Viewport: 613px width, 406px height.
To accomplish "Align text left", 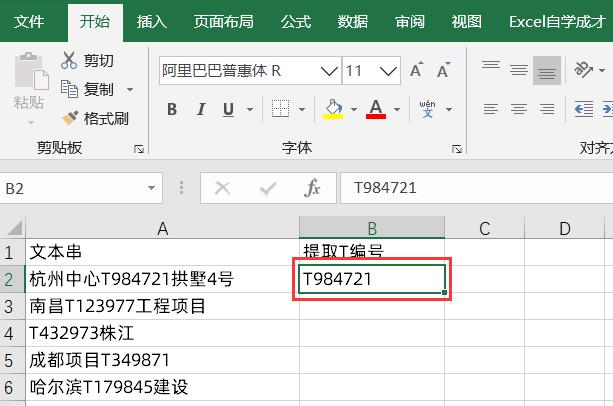I will [x=491, y=109].
